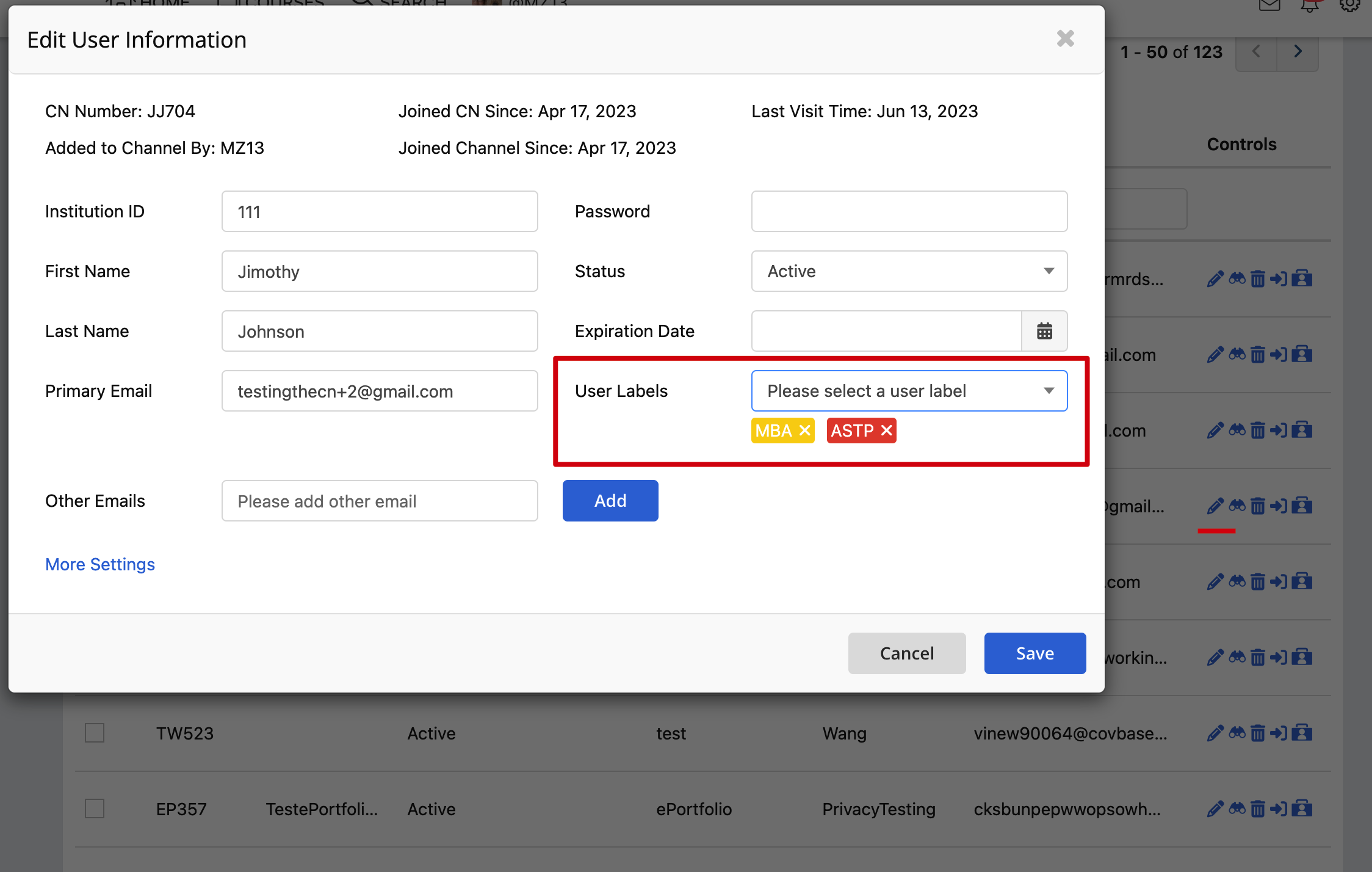
Task: Open ID badge icon for EP357
Action: (1302, 808)
